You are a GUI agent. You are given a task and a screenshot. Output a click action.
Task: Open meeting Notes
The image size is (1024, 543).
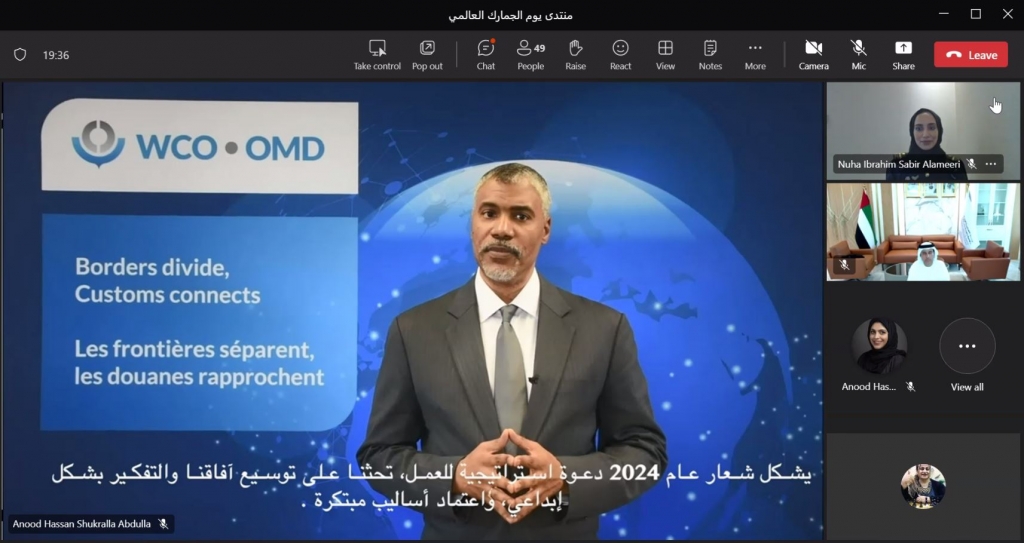710,48
